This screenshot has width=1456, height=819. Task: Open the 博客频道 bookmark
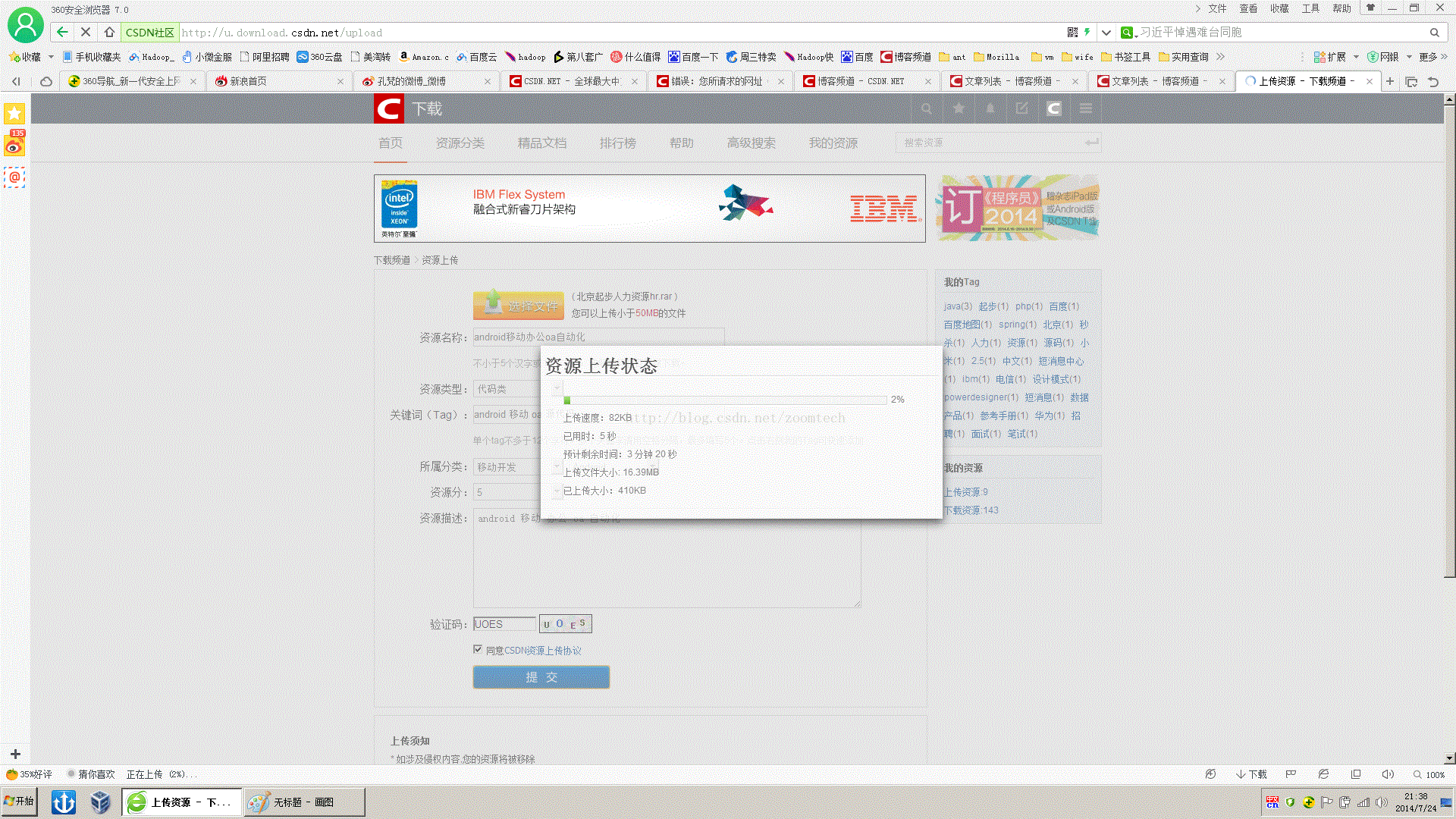pyautogui.click(x=905, y=57)
